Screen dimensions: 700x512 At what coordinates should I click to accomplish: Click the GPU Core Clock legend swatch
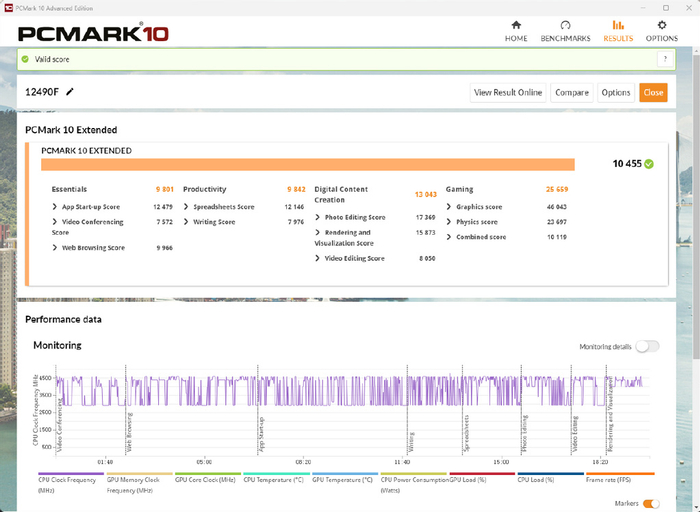pos(208,474)
